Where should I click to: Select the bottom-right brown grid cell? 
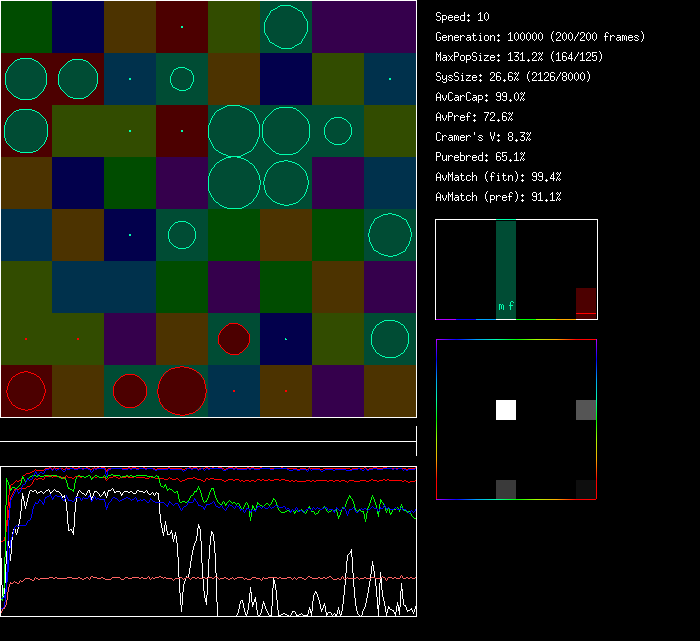390,391
